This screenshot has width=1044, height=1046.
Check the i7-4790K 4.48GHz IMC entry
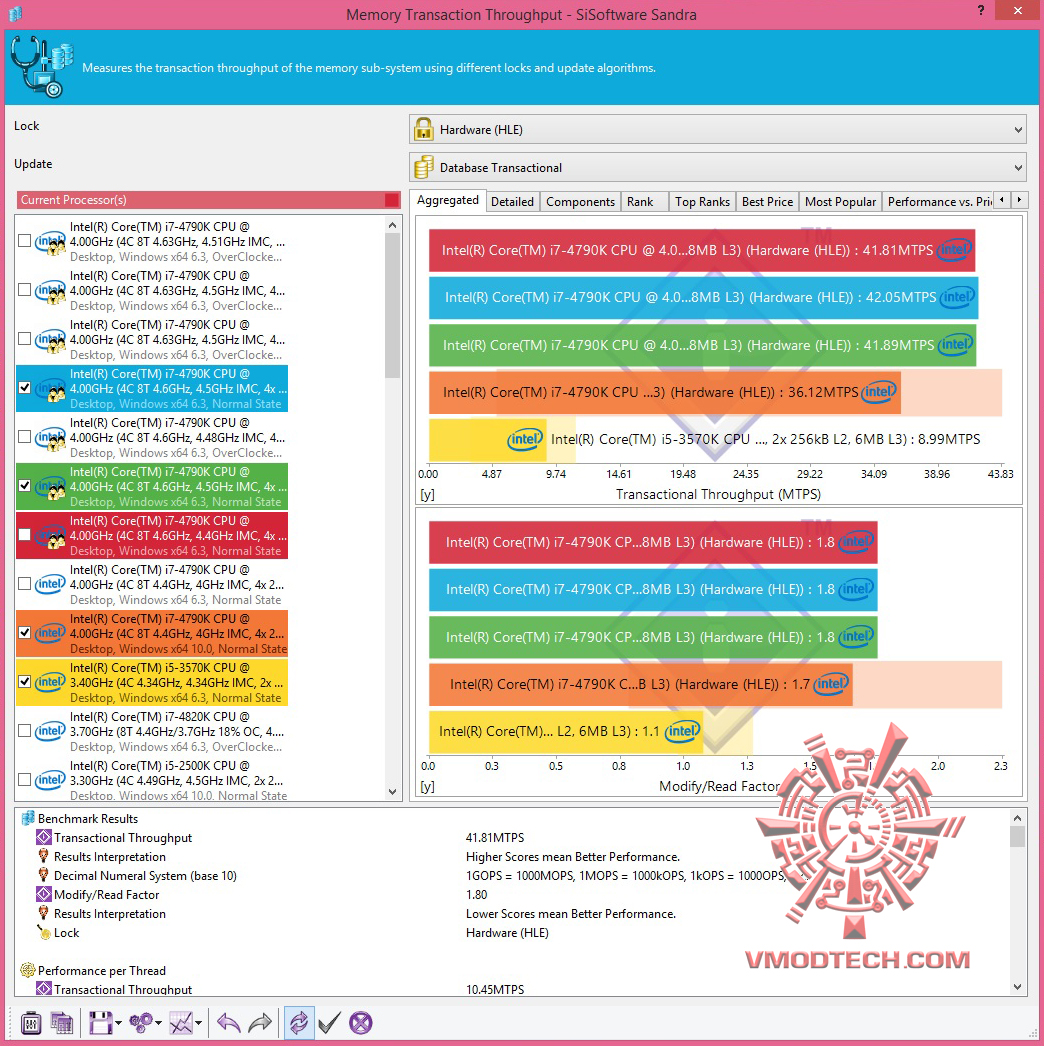click(25, 437)
